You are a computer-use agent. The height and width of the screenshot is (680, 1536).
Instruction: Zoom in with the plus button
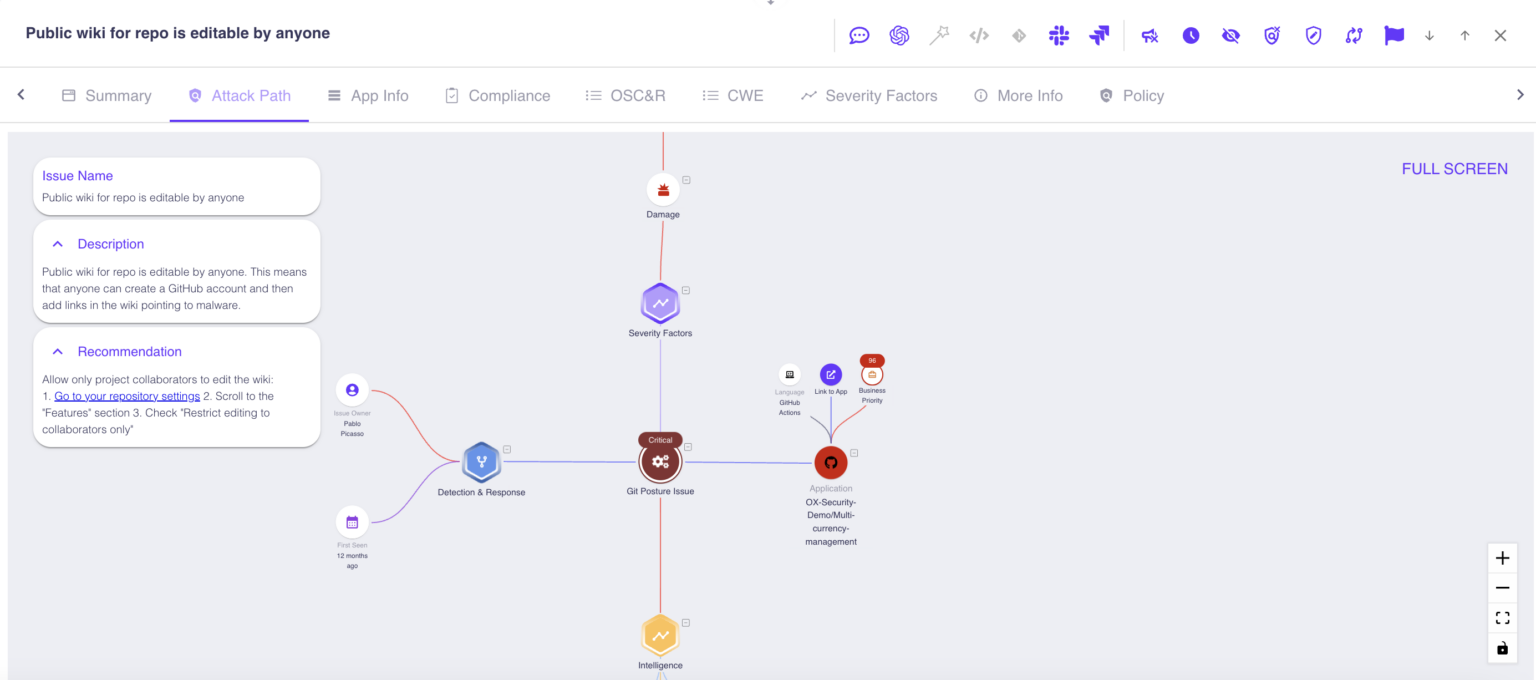coord(1502,558)
